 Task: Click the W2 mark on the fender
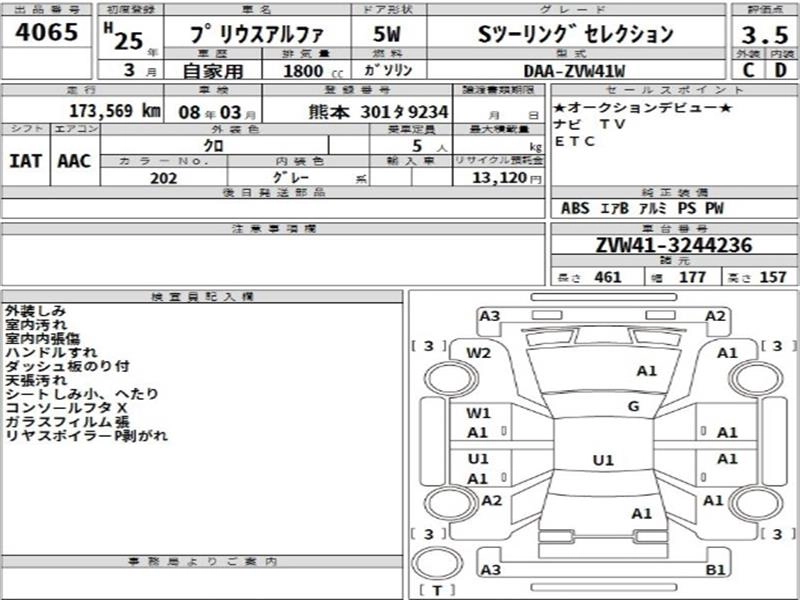[x=478, y=353]
